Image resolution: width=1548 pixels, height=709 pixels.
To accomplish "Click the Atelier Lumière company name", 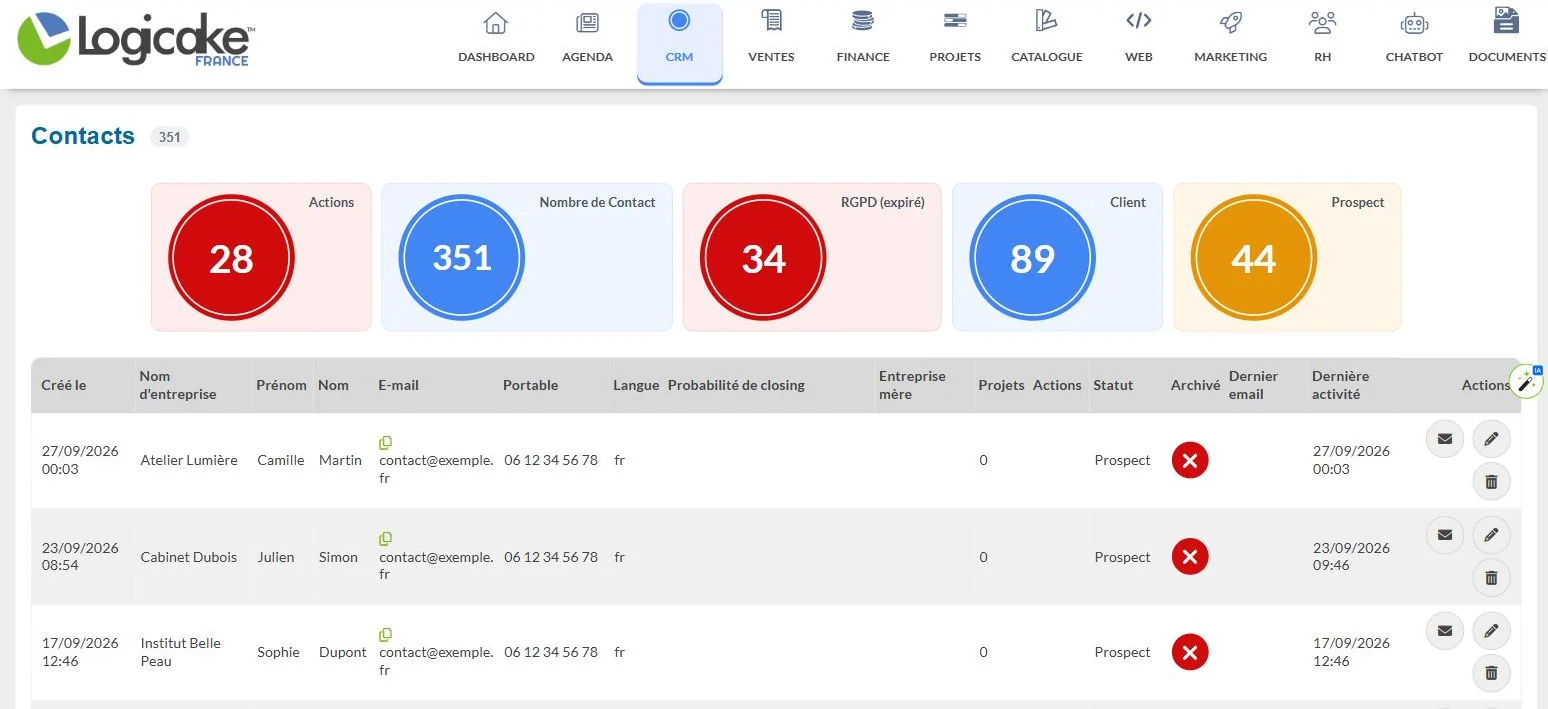I will pyautogui.click(x=189, y=460).
